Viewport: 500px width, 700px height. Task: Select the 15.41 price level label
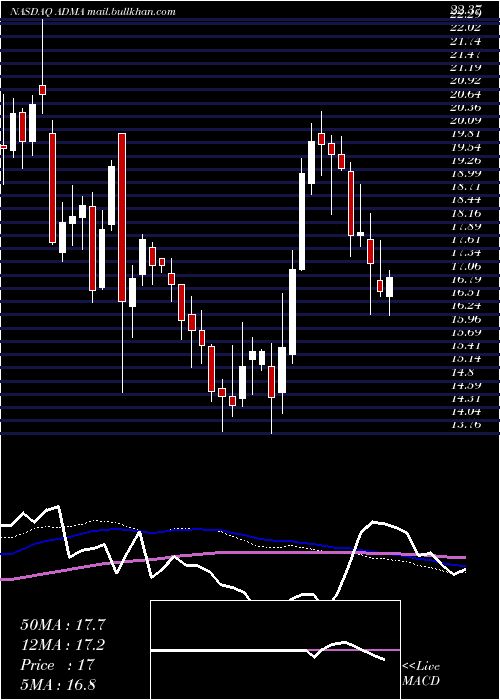(x=466, y=345)
